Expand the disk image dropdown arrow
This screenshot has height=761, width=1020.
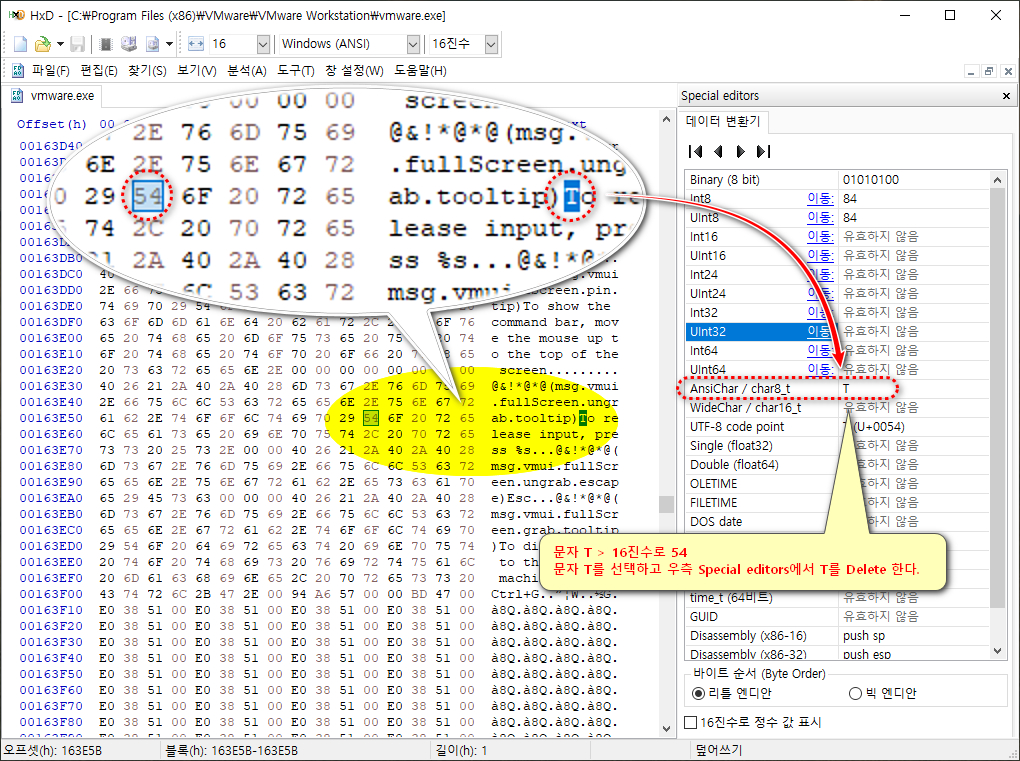(x=169, y=44)
